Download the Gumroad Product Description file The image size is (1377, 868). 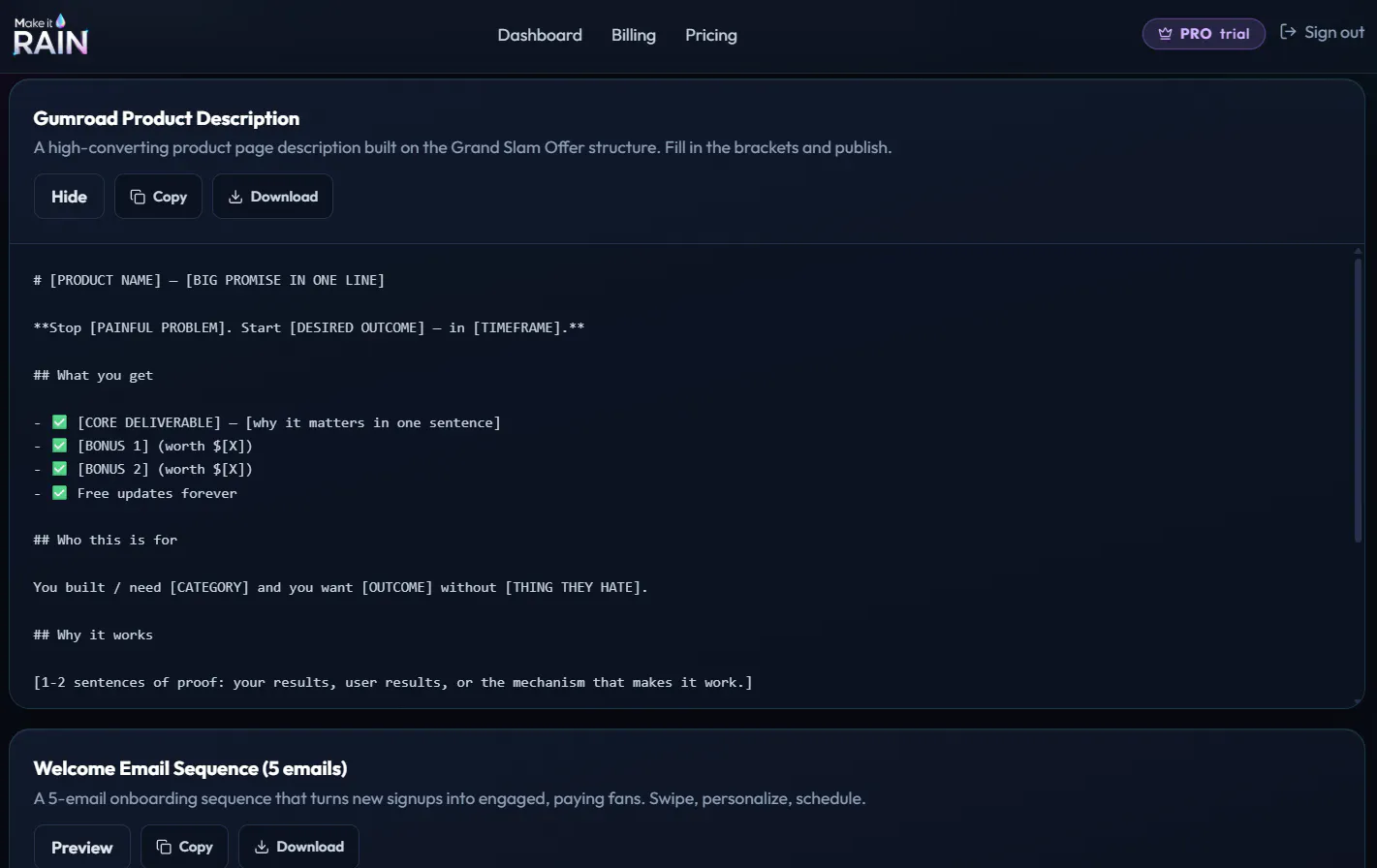272,197
